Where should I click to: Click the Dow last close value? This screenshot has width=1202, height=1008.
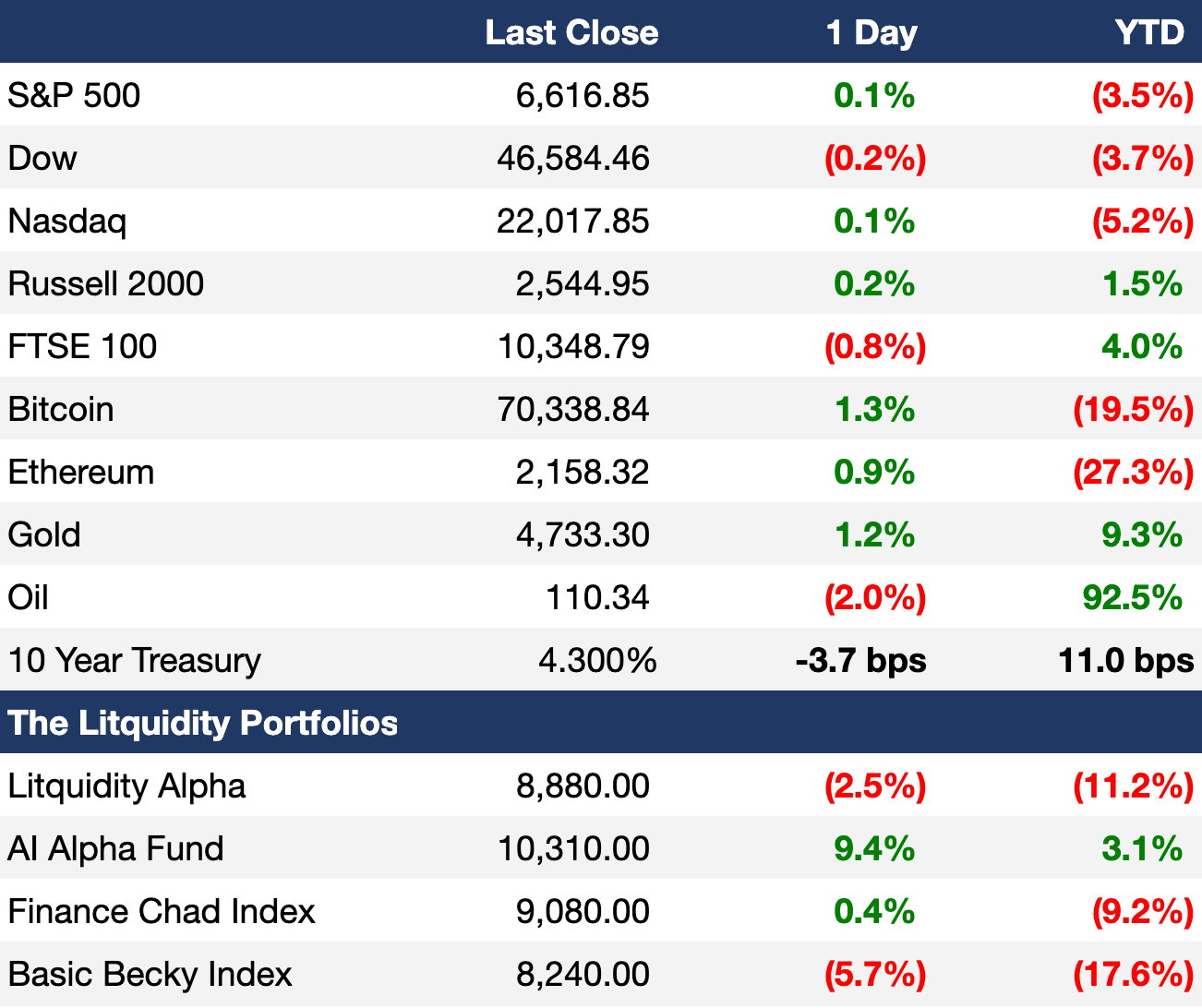[x=572, y=158]
